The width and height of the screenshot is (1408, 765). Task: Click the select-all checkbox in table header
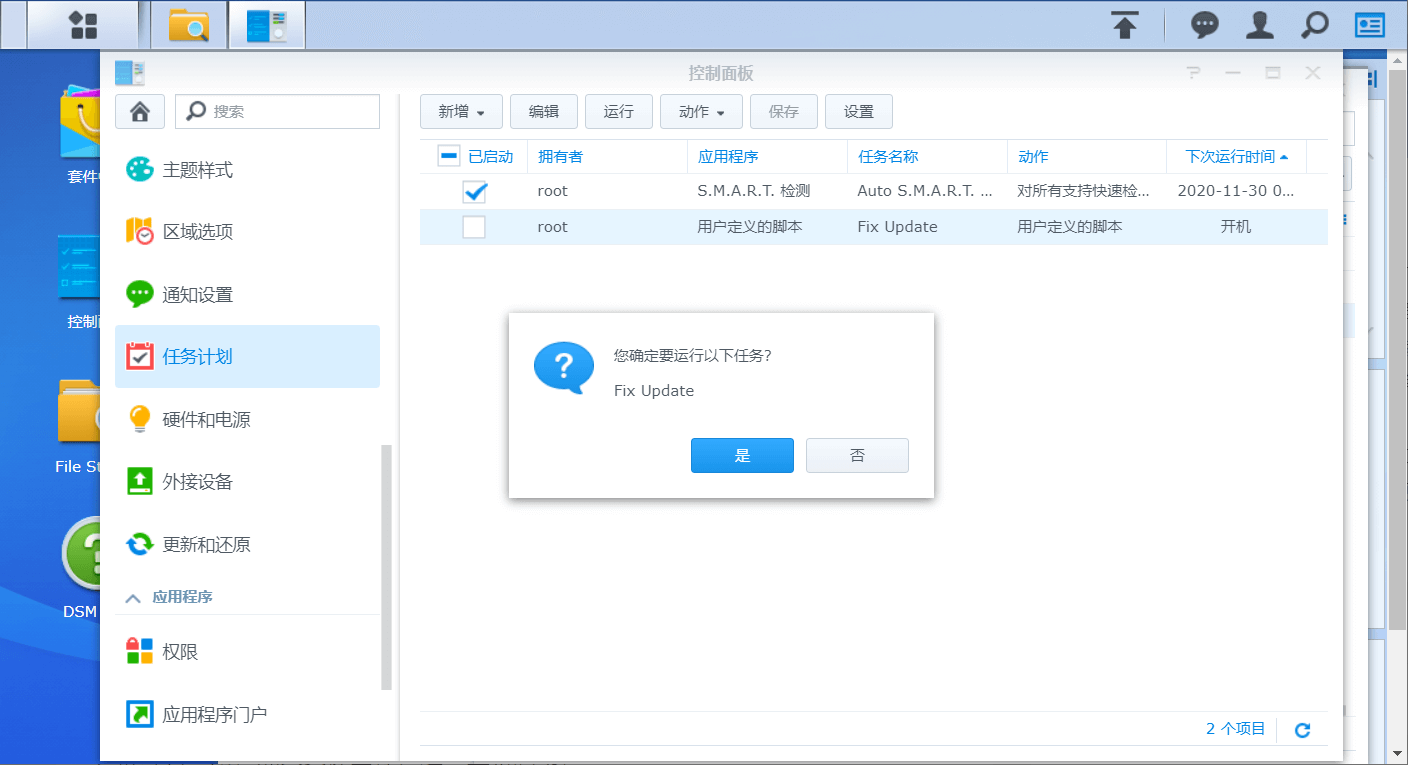pos(446,155)
